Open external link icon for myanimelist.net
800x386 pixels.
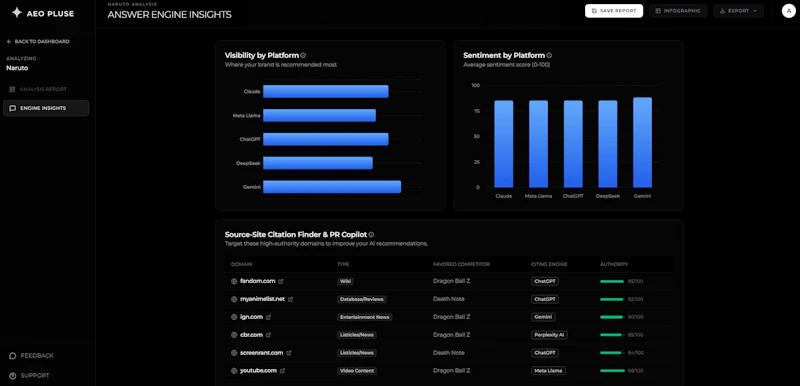(x=290, y=299)
